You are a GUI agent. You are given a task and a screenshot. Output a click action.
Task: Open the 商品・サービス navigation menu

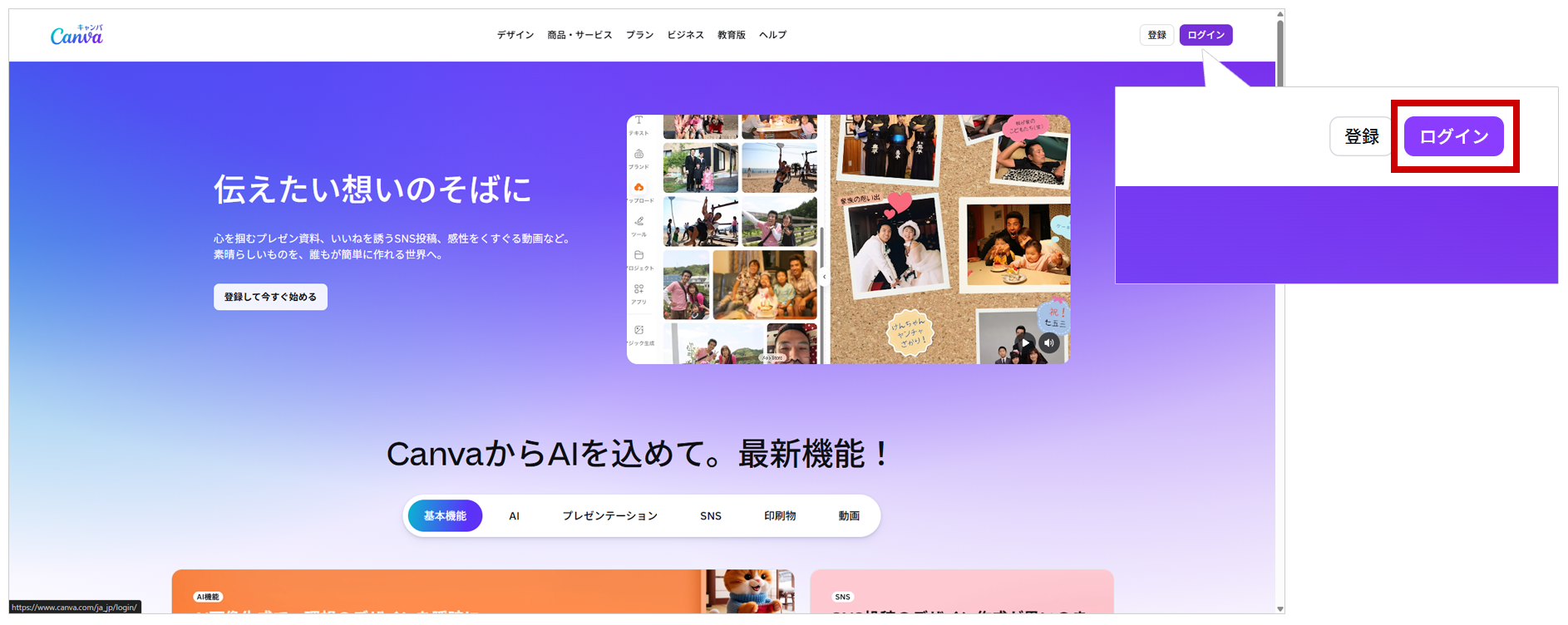579,35
